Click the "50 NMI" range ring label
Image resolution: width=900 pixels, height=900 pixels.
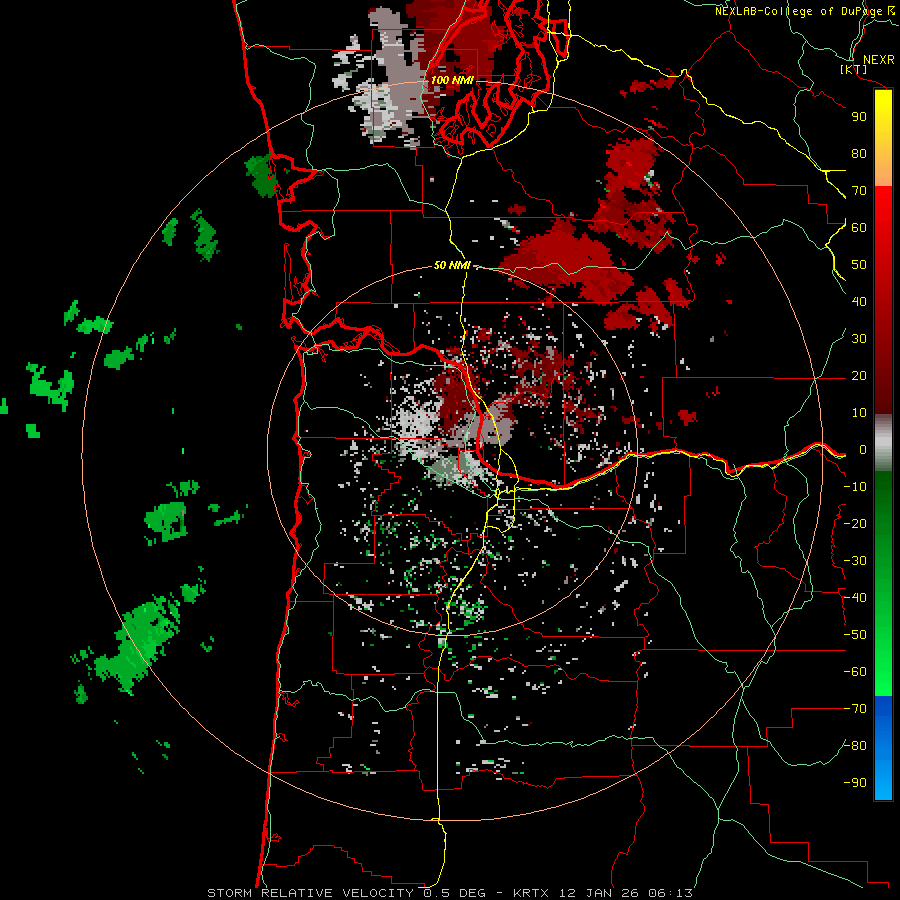452,265
